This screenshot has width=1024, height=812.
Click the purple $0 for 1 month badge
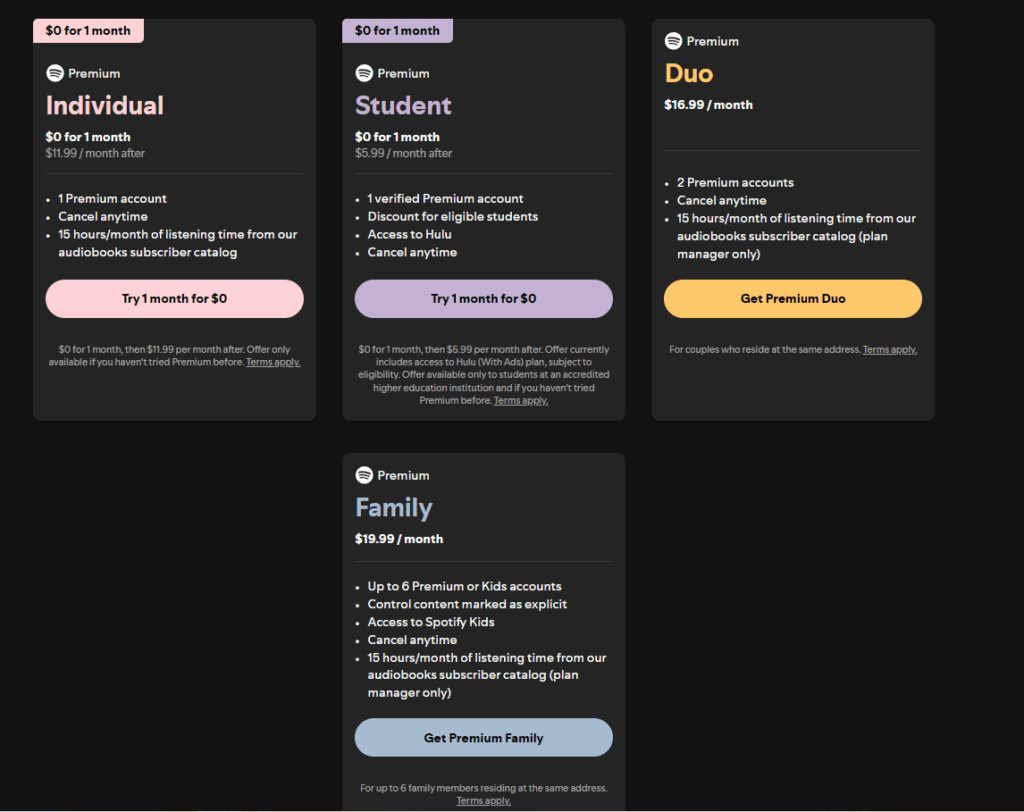[x=397, y=31]
